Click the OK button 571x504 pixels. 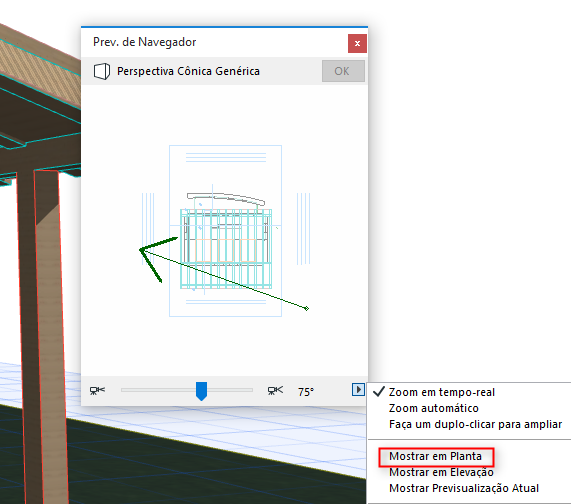click(343, 71)
